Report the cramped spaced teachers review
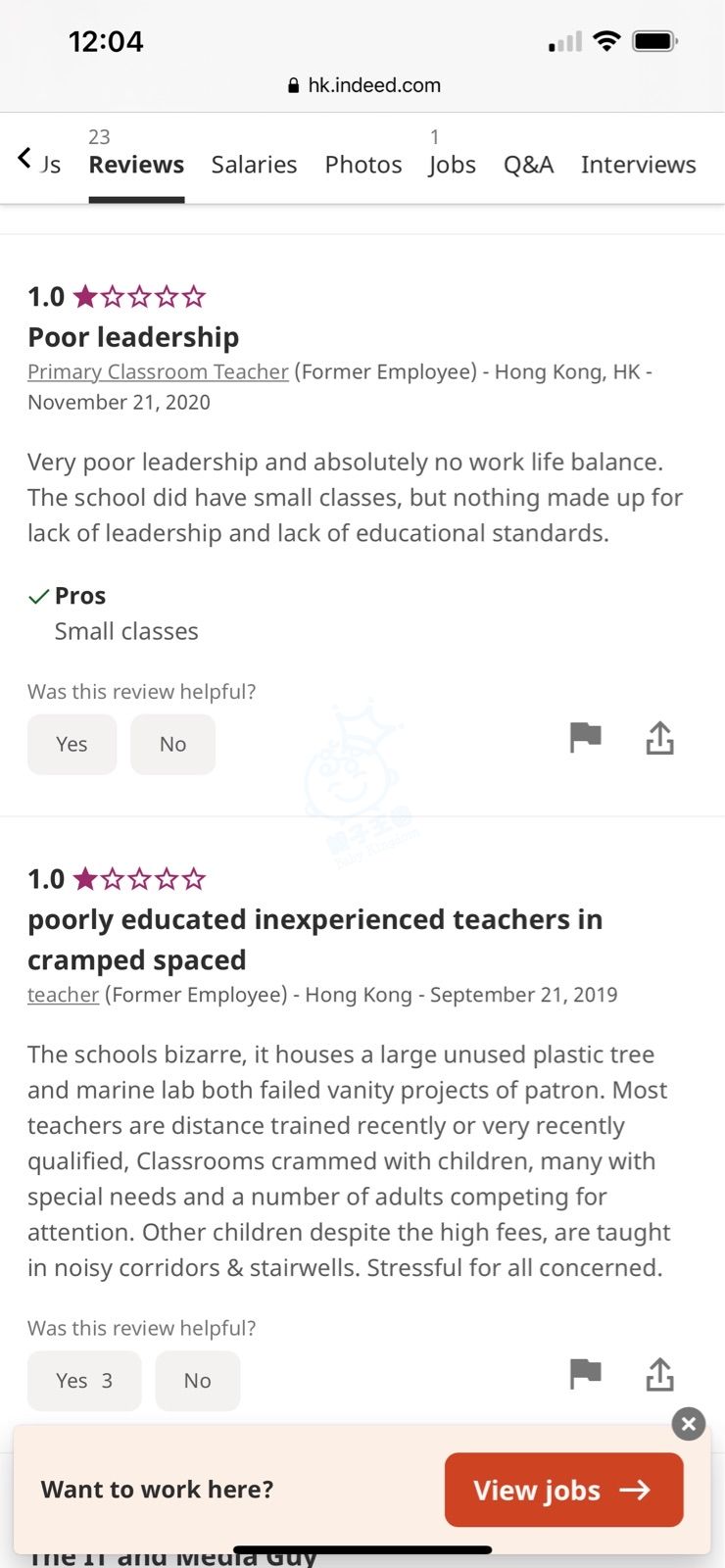The height and width of the screenshot is (1568, 725). click(585, 1373)
